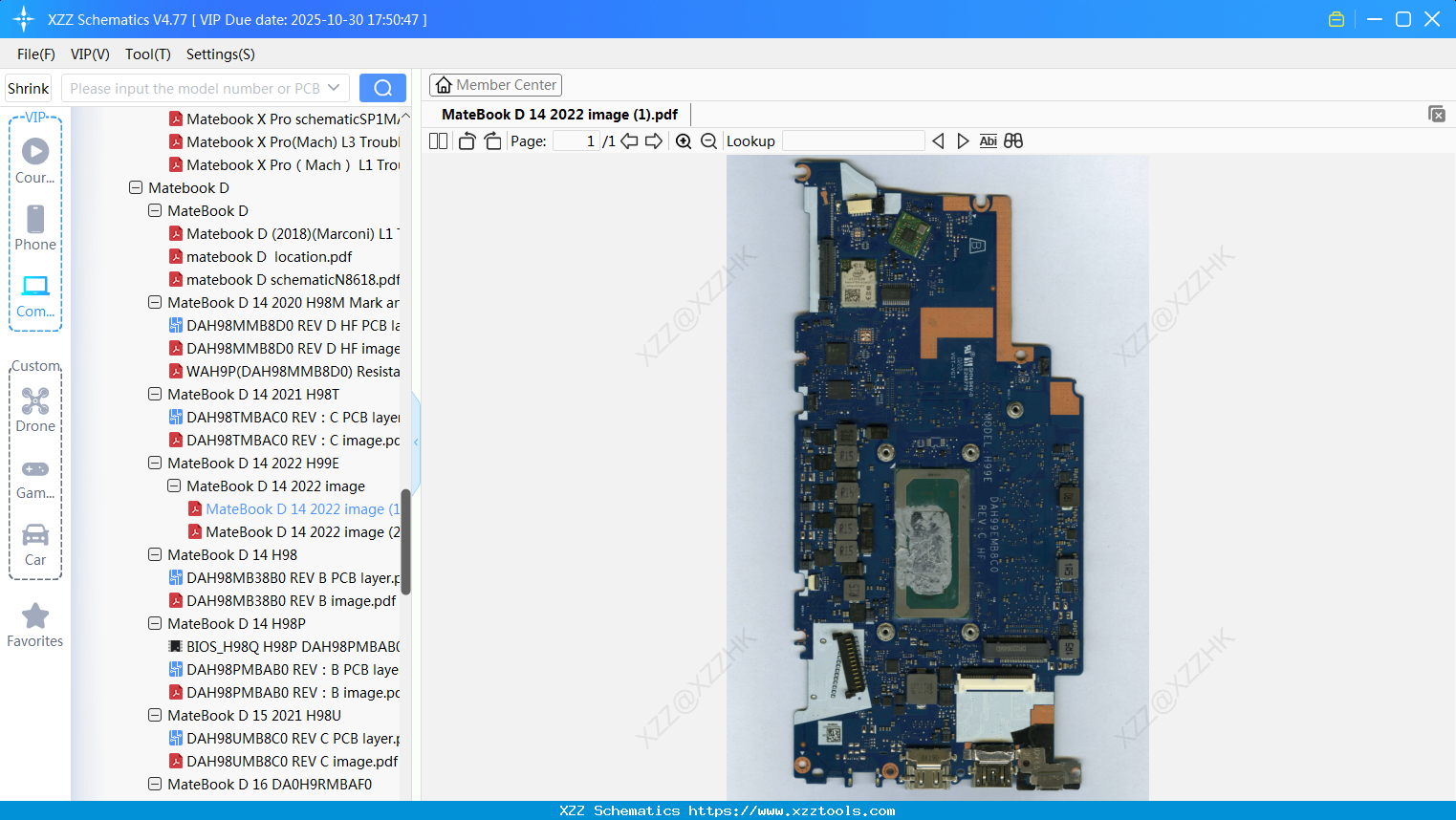
Task: Go to the previous page arrow
Action: pyautogui.click(x=629, y=140)
